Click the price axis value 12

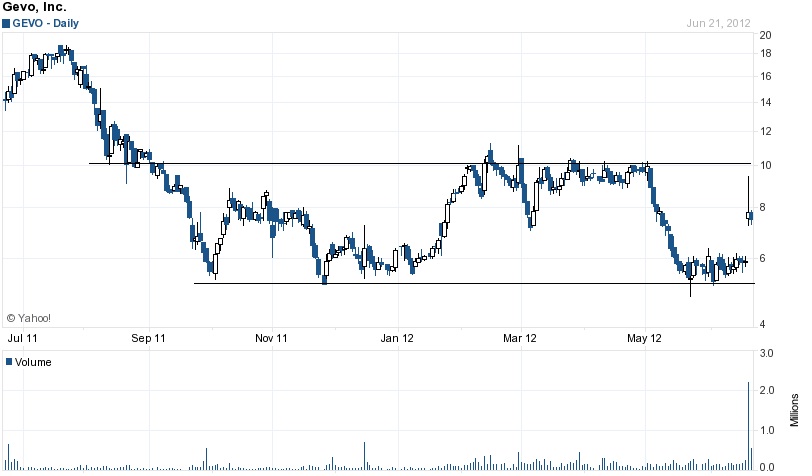click(765, 131)
